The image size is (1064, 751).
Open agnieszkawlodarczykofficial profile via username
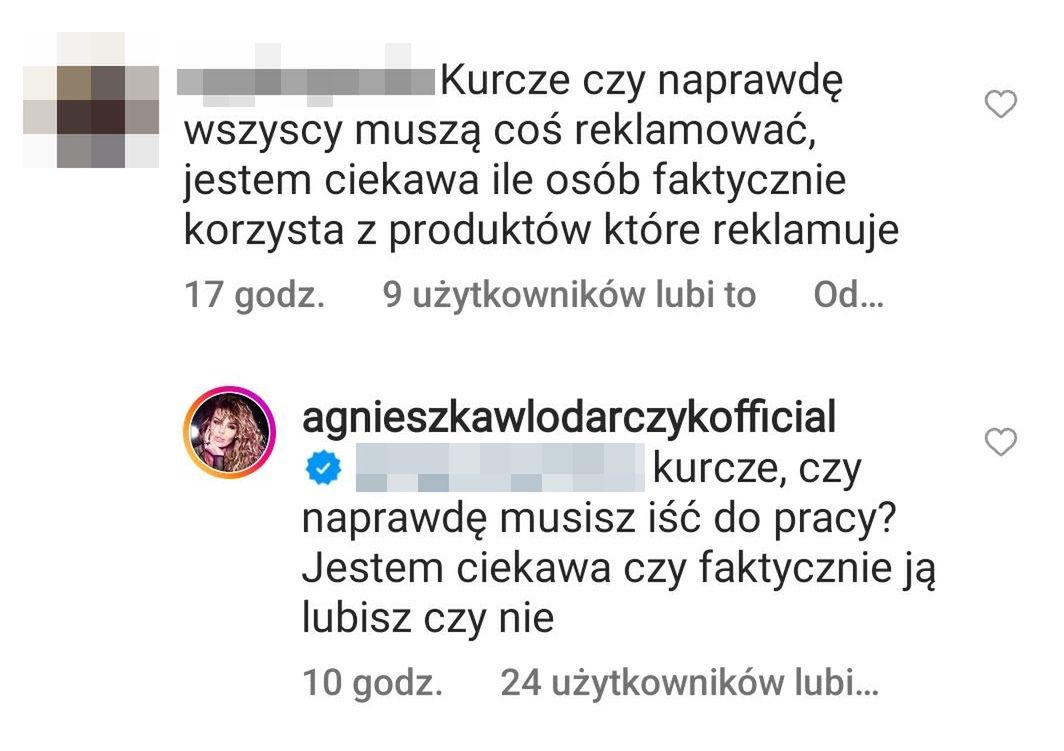[x=569, y=417]
